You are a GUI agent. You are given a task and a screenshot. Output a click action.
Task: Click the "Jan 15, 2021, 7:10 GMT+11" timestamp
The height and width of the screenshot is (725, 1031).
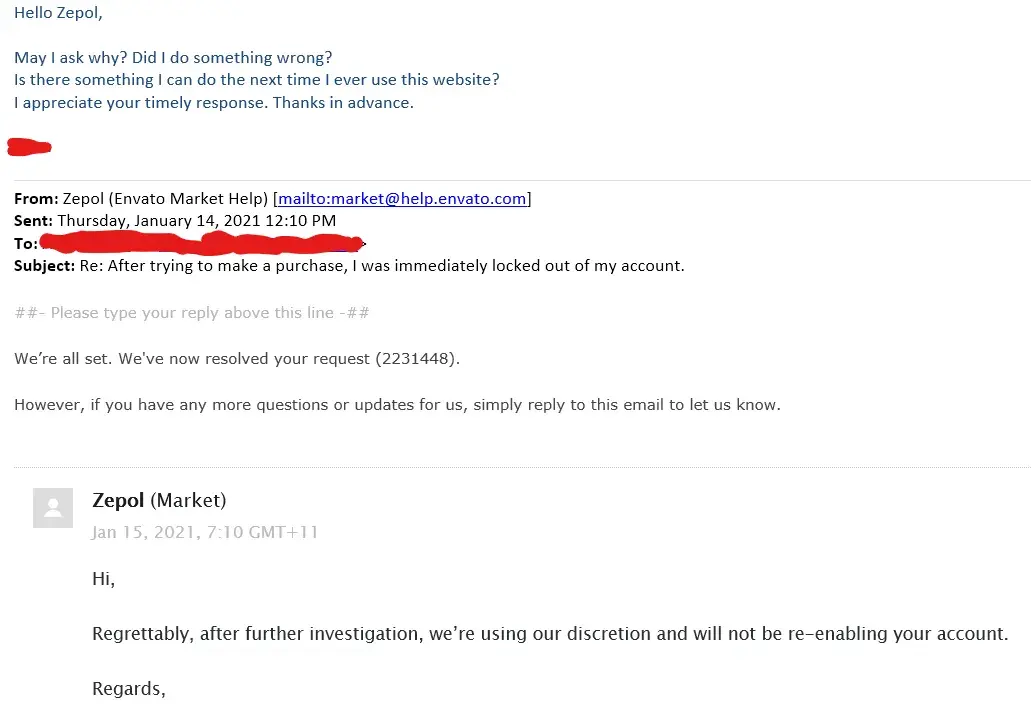[204, 532]
